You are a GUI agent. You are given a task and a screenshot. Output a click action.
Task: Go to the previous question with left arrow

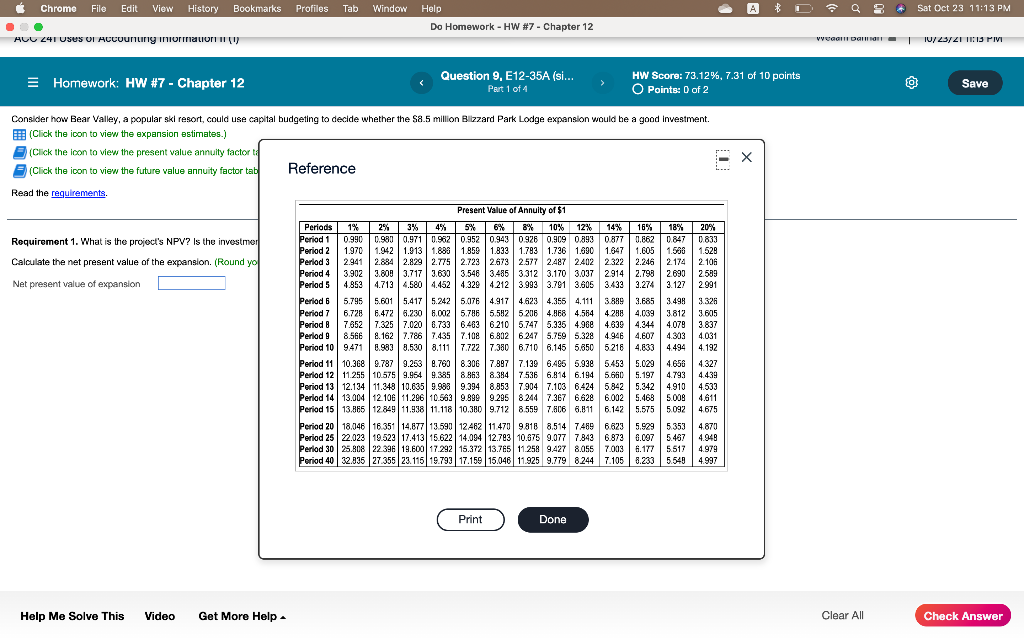point(421,84)
